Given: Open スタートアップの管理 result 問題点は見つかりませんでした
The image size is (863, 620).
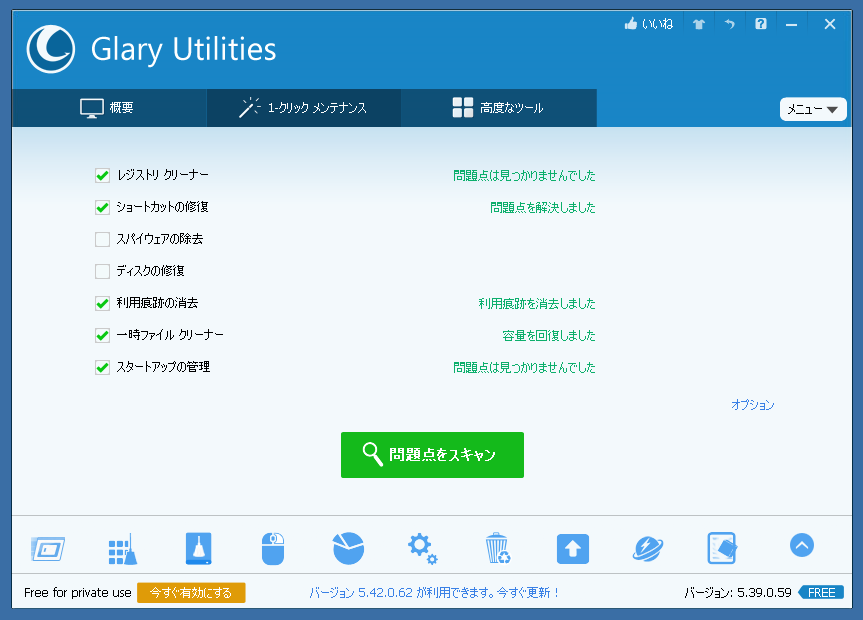Looking at the screenshot, I should pos(524,367).
